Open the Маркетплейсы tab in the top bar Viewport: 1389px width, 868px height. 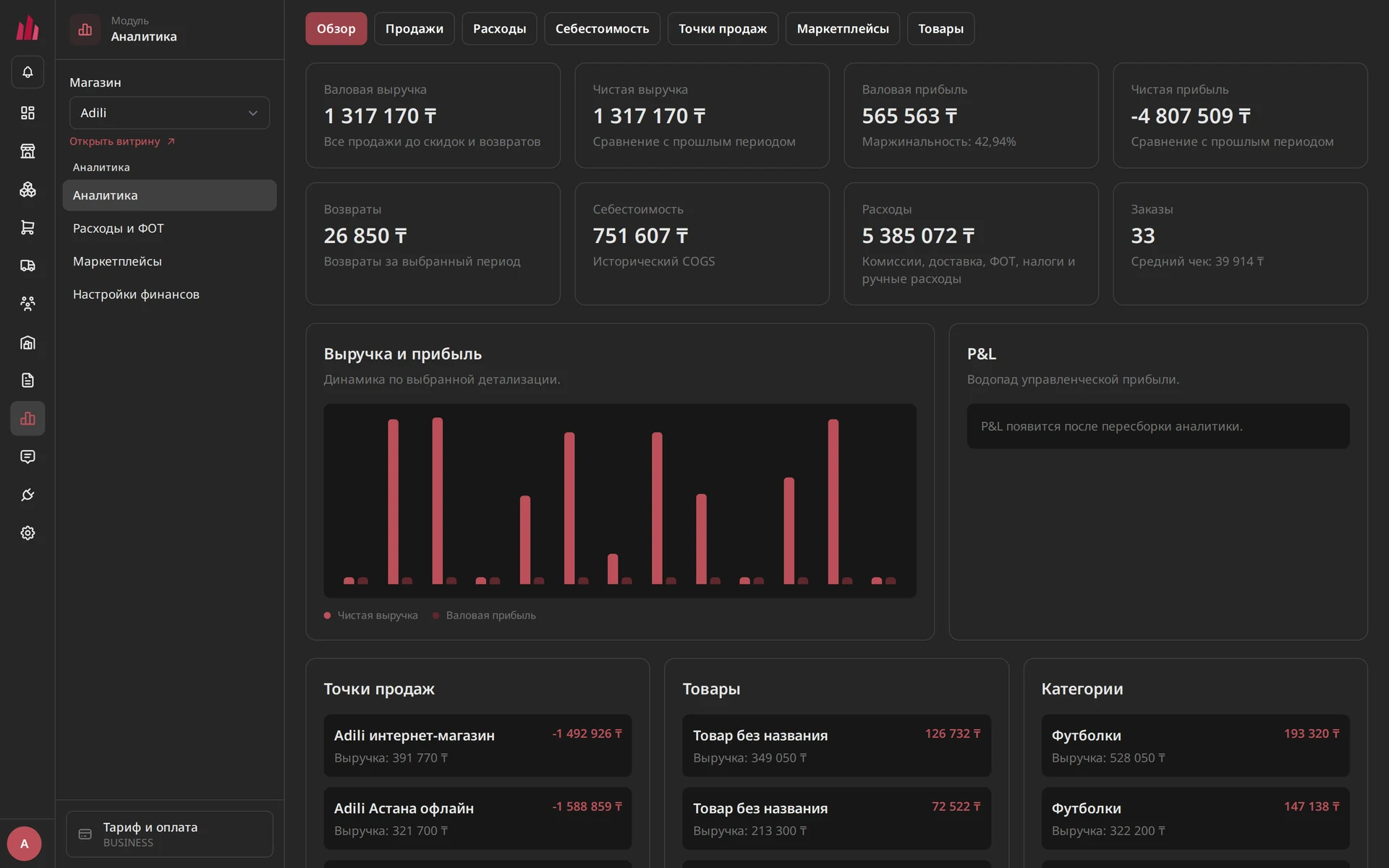[843, 29]
